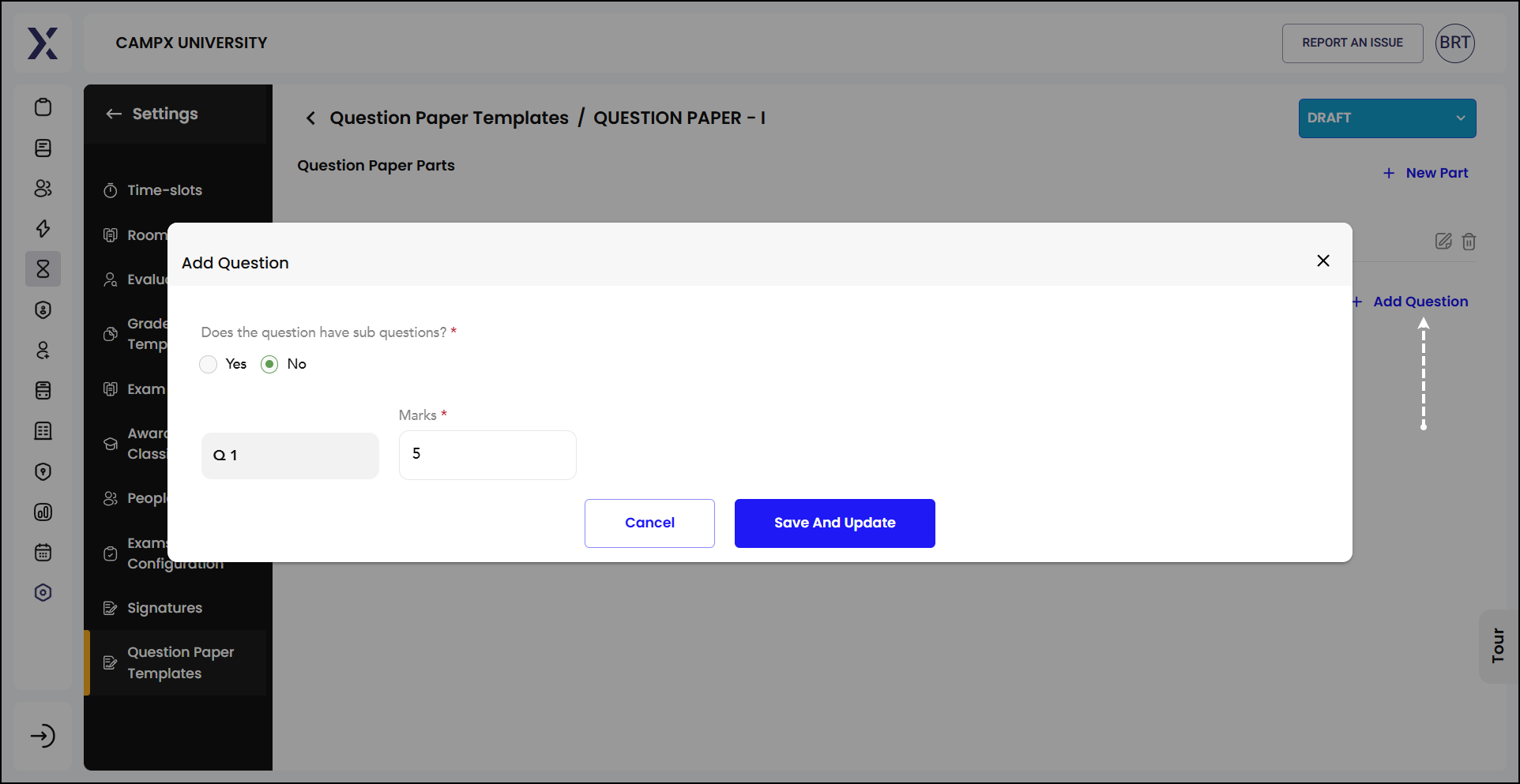The image size is (1520, 784).
Task: Click the back arrow beside Settings
Action: pyautogui.click(x=114, y=114)
